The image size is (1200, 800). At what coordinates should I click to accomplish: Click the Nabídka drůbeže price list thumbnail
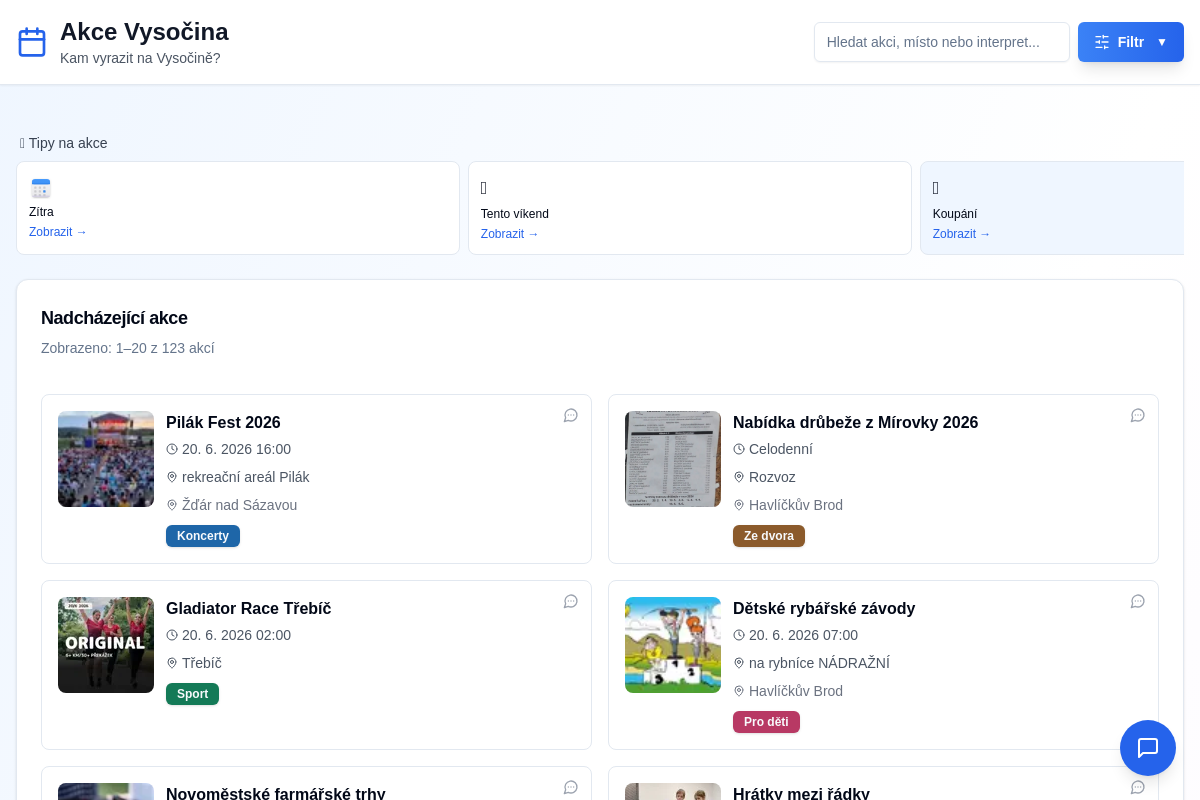pyautogui.click(x=673, y=459)
